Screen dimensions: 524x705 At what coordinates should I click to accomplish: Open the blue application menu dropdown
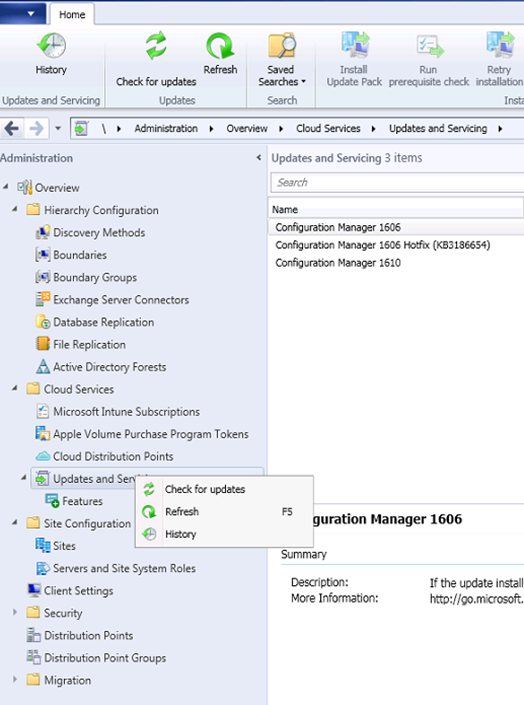(x=22, y=13)
